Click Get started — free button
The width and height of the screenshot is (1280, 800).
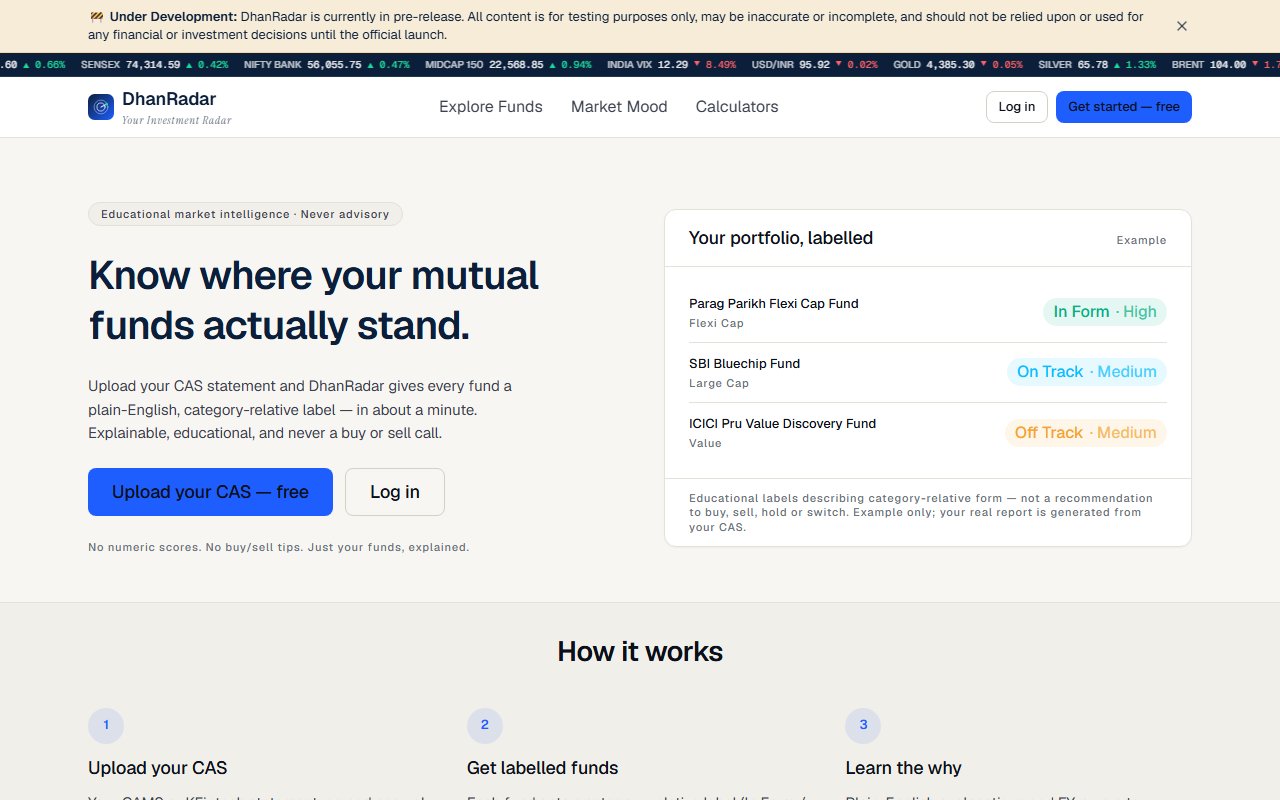(1124, 107)
